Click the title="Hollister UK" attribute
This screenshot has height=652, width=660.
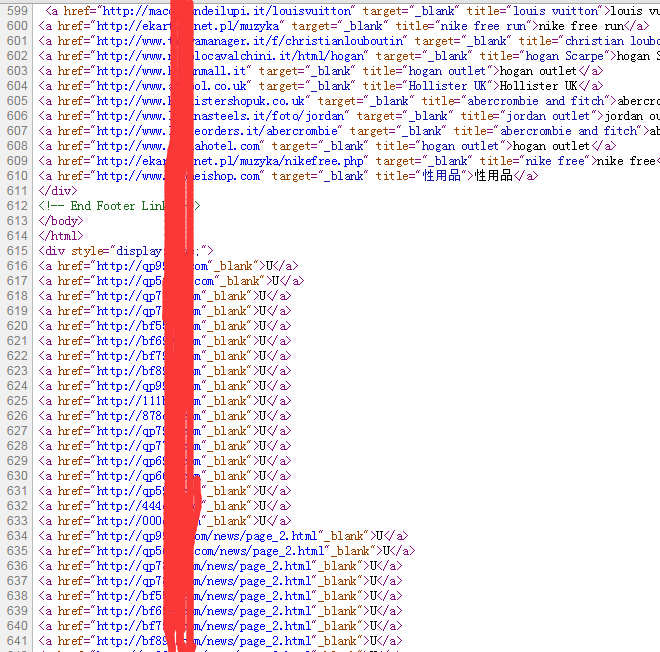coord(428,86)
